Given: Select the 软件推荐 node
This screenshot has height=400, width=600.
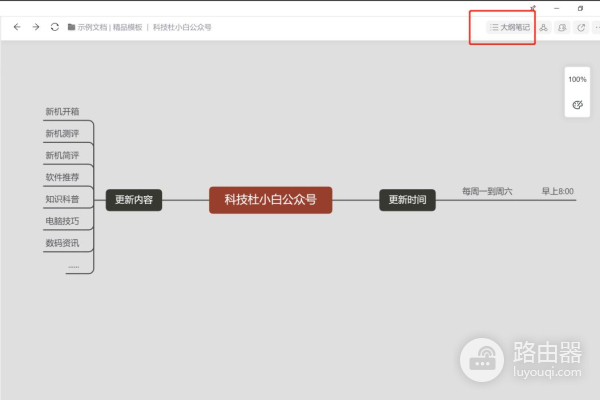Looking at the screenshot, I should tap(62, 177).
